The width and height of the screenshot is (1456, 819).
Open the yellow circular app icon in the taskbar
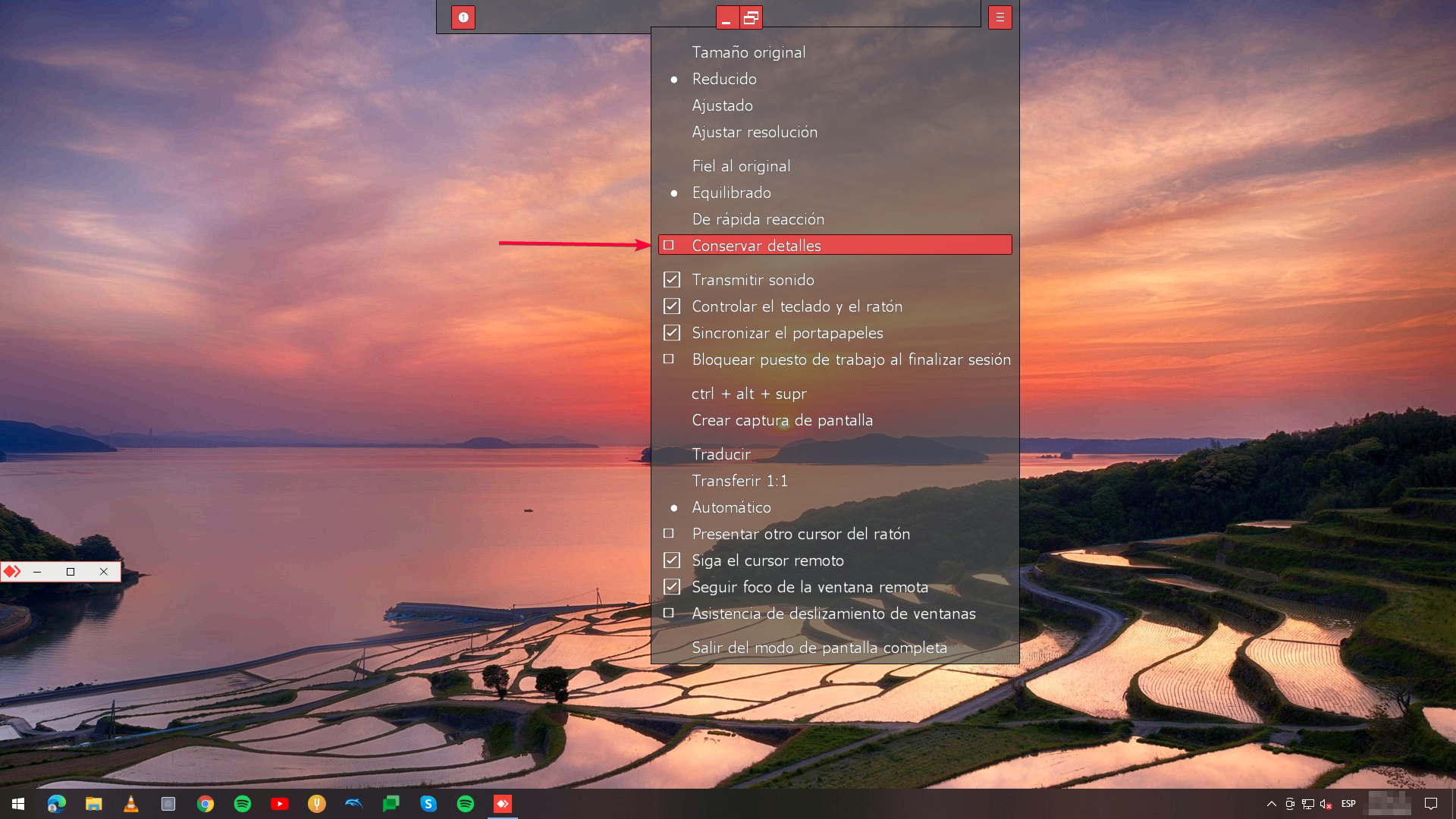[317, 804]
